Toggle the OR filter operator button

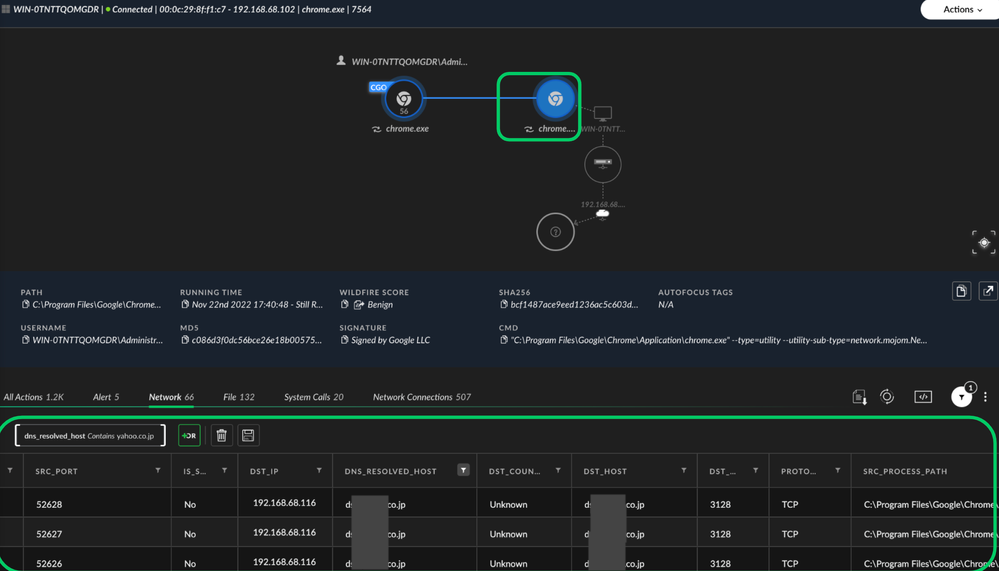(189, 435)
